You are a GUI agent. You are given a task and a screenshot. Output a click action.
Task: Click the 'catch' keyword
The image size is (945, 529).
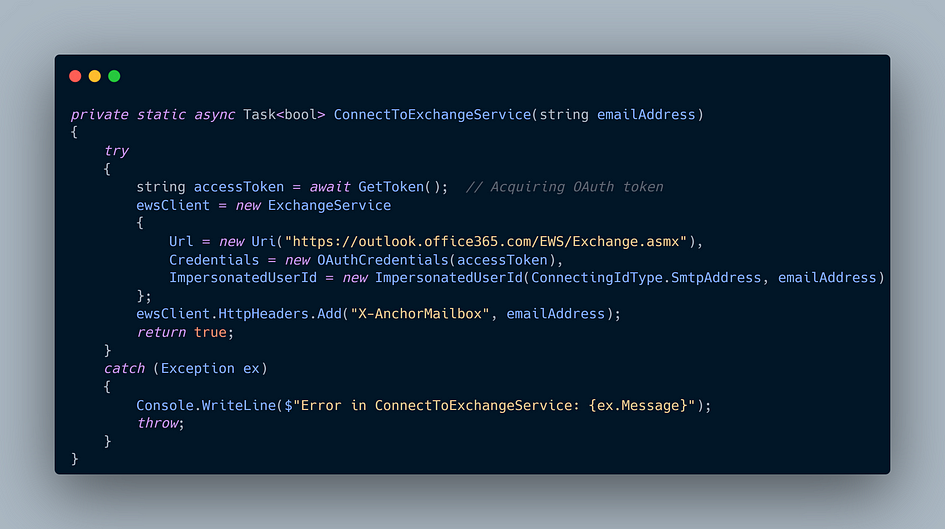(x=124, y=368)
